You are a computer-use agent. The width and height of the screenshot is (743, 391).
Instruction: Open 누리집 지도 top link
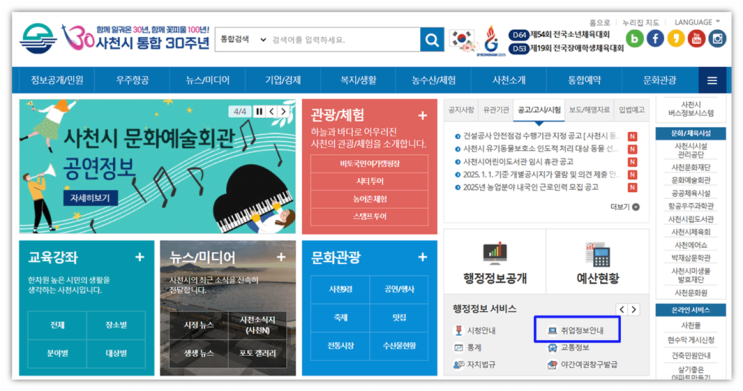(x=640, y=22)
